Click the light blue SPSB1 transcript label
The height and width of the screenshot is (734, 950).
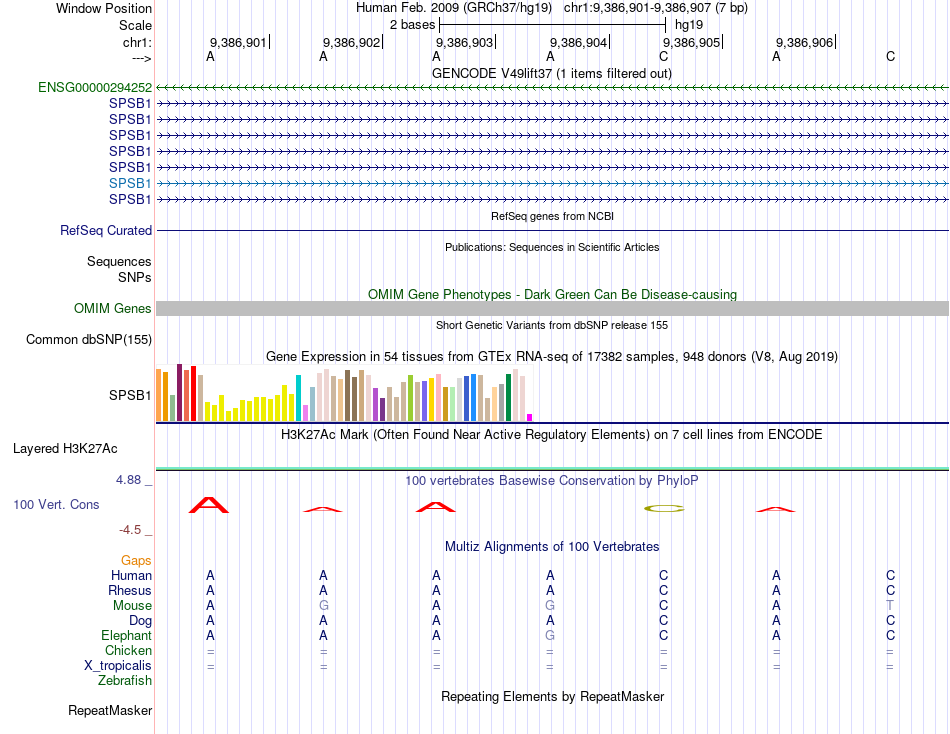(x=130, y=183)
